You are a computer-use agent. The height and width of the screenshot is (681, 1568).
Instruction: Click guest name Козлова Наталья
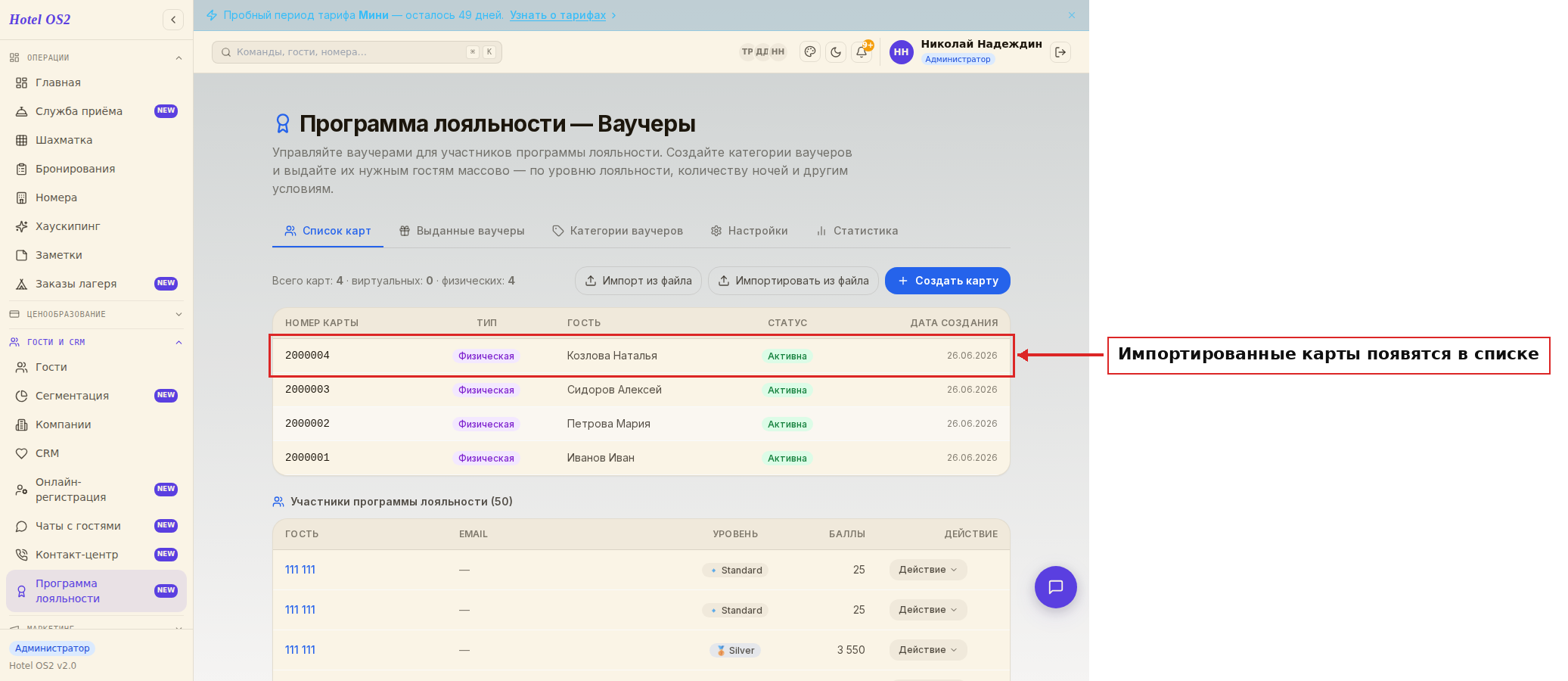(x=612, y=356)
